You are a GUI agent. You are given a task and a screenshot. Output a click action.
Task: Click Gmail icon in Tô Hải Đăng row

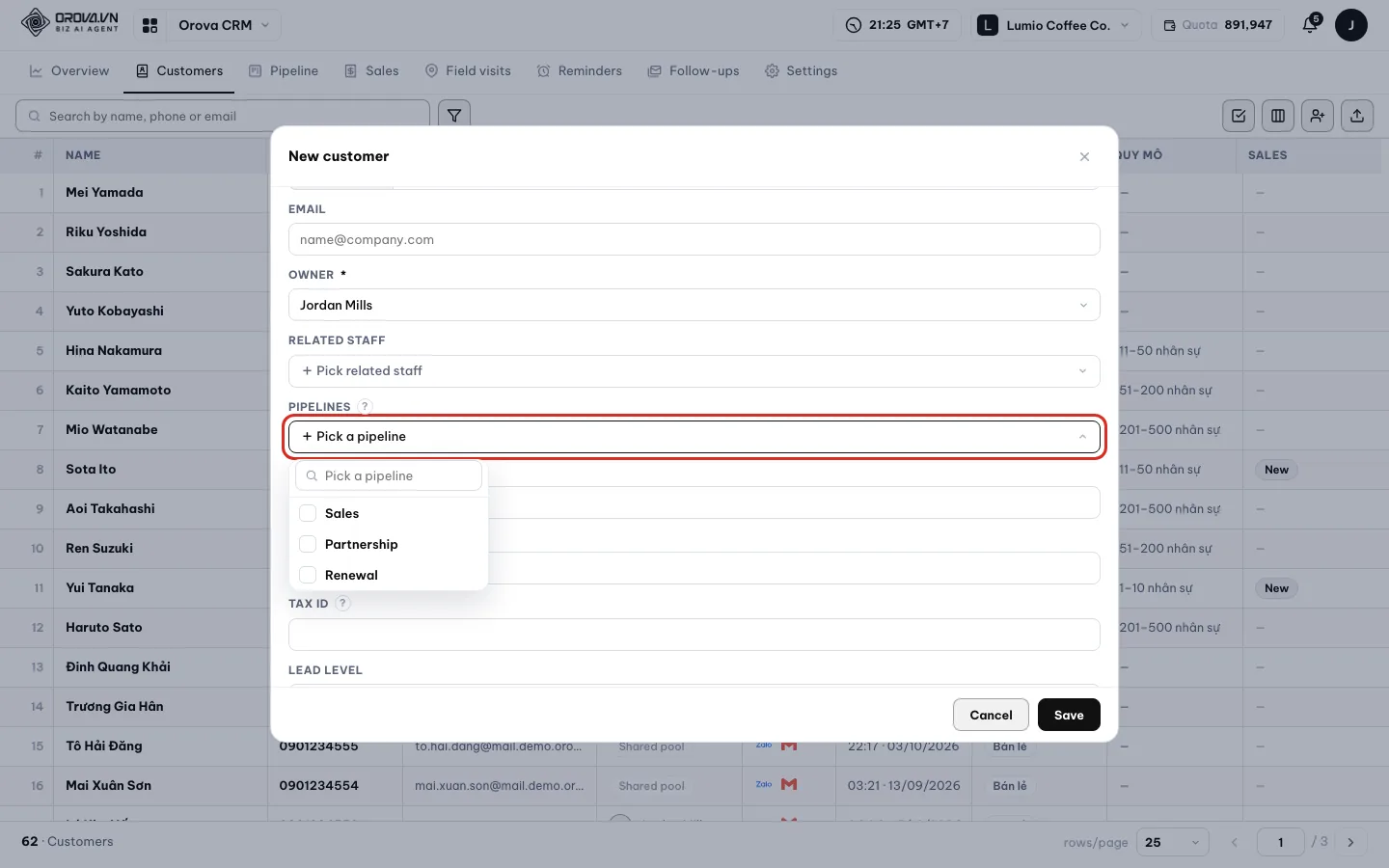pyautogui.click(x=789, y=746)
